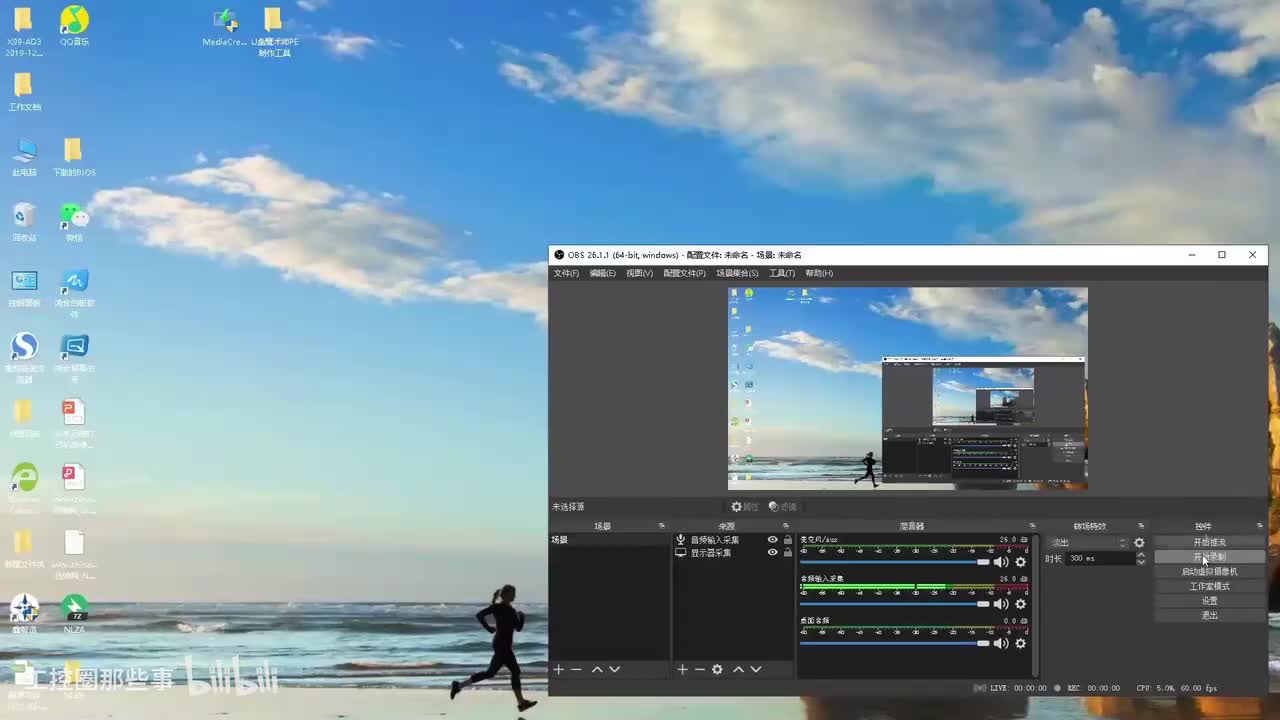Open the scene transition type dropdown
This screenshot has height=720, width=1280.
click(x=1088, y=543)
